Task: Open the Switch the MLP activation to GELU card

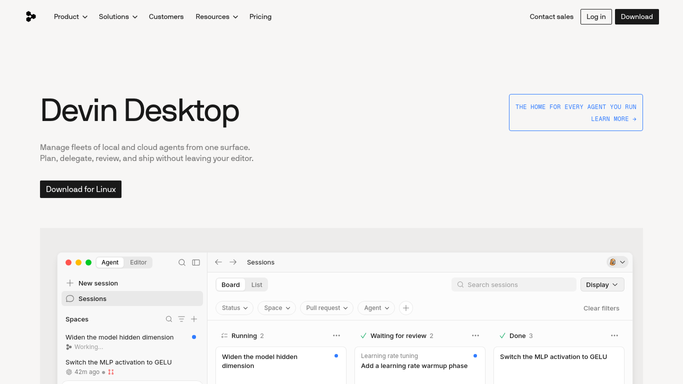Action: click(x=559, y=365)
